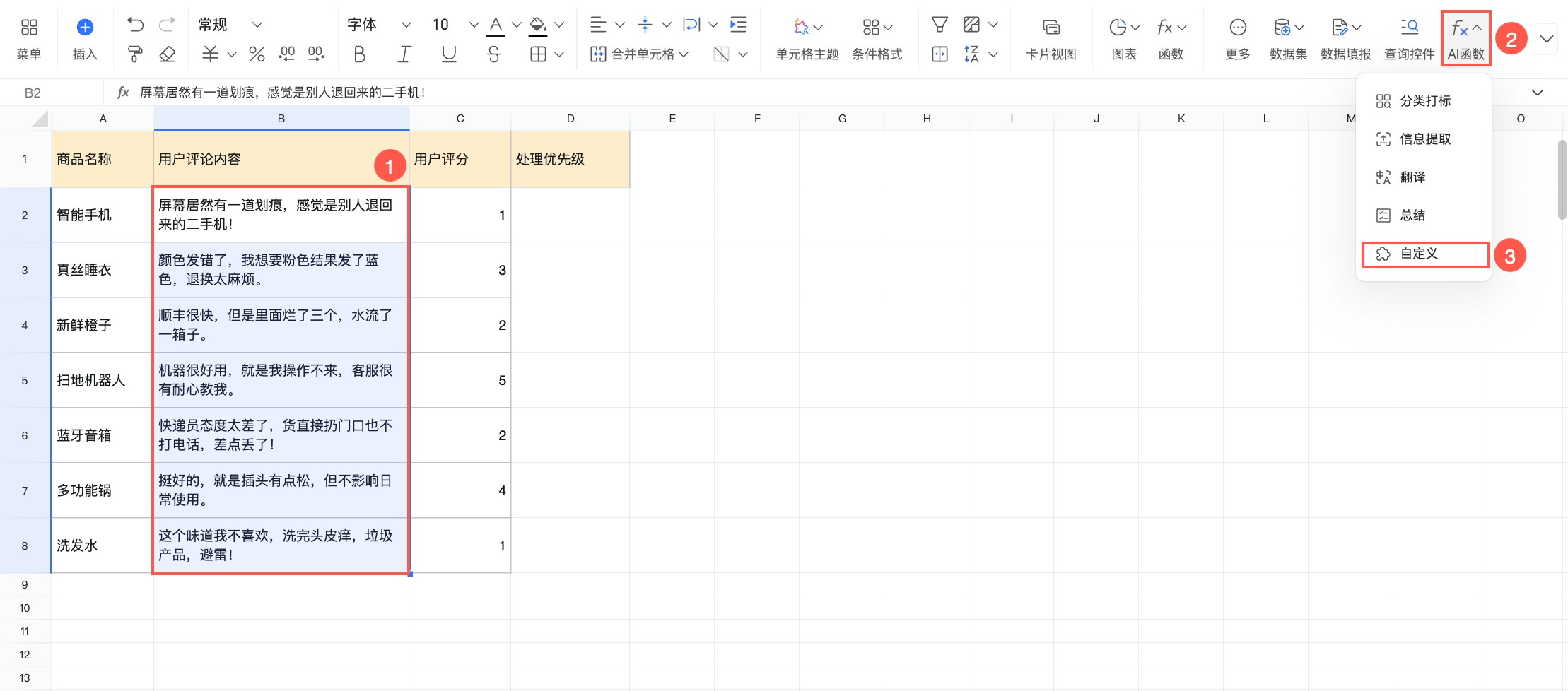Click the 商品名称 header cell
Viewport: 1568px width, 691px height.
click(x=103, y=159)
